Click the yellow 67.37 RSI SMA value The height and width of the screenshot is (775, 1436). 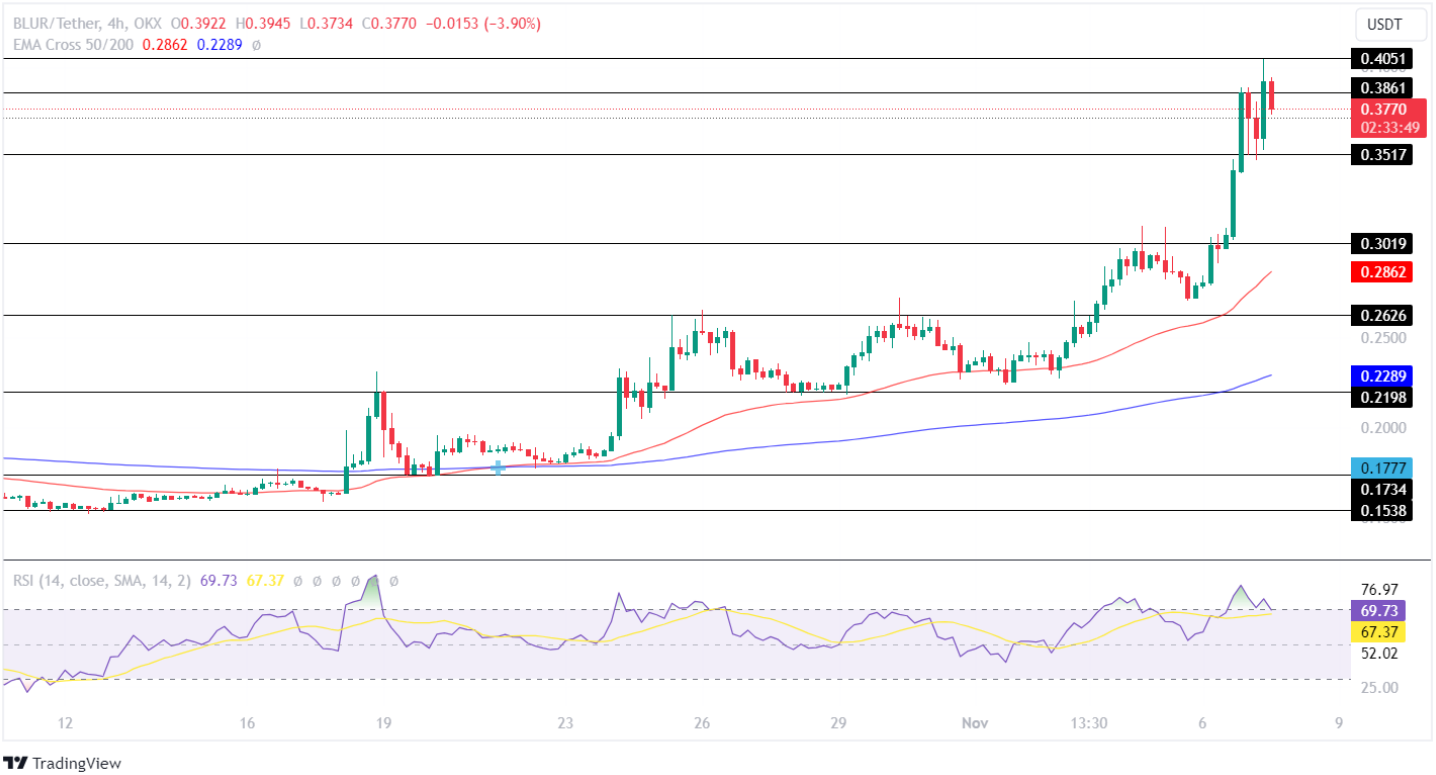pos(265,579)
